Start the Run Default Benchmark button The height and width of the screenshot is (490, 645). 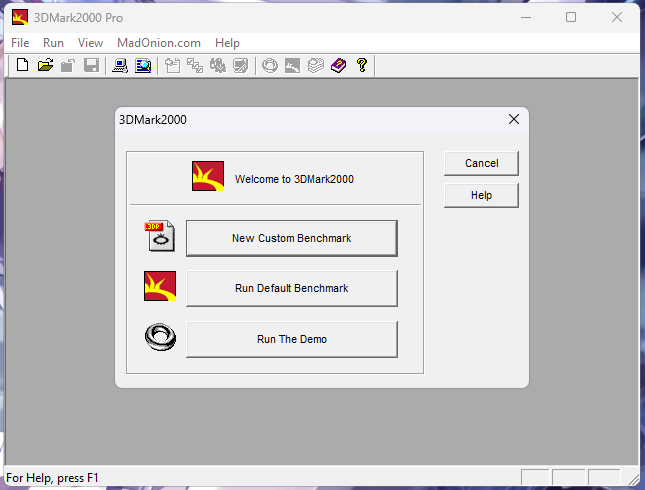[292, 288]
